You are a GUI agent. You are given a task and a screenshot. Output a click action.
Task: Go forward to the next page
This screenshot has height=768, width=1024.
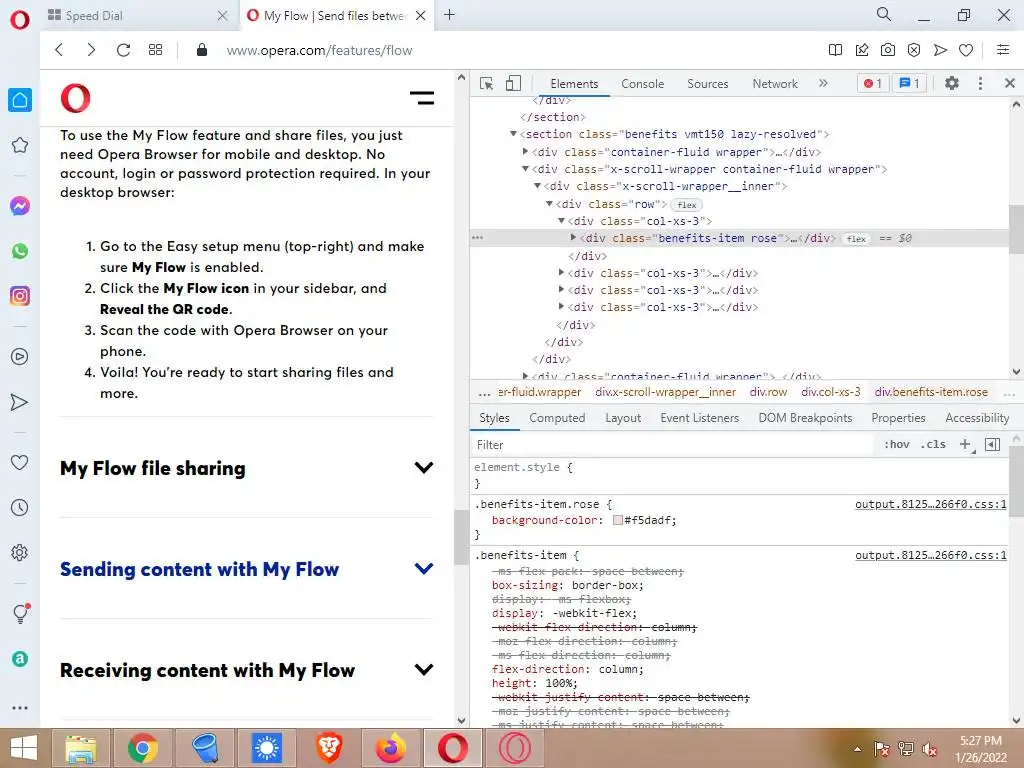tap(91, 50)
